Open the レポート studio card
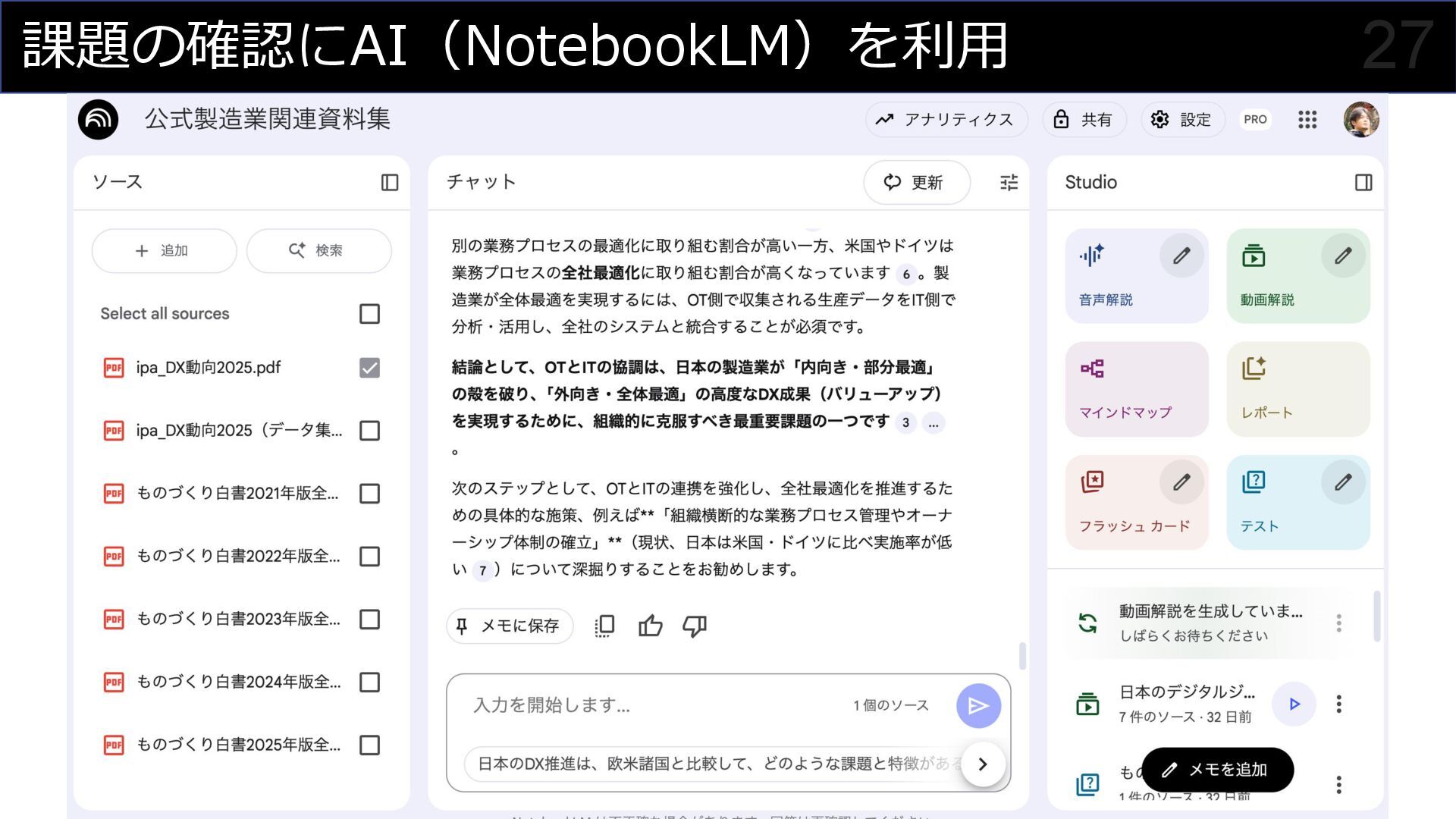Image resolution: width=1456 pixels, height=819 pixels. [1298, 390]
